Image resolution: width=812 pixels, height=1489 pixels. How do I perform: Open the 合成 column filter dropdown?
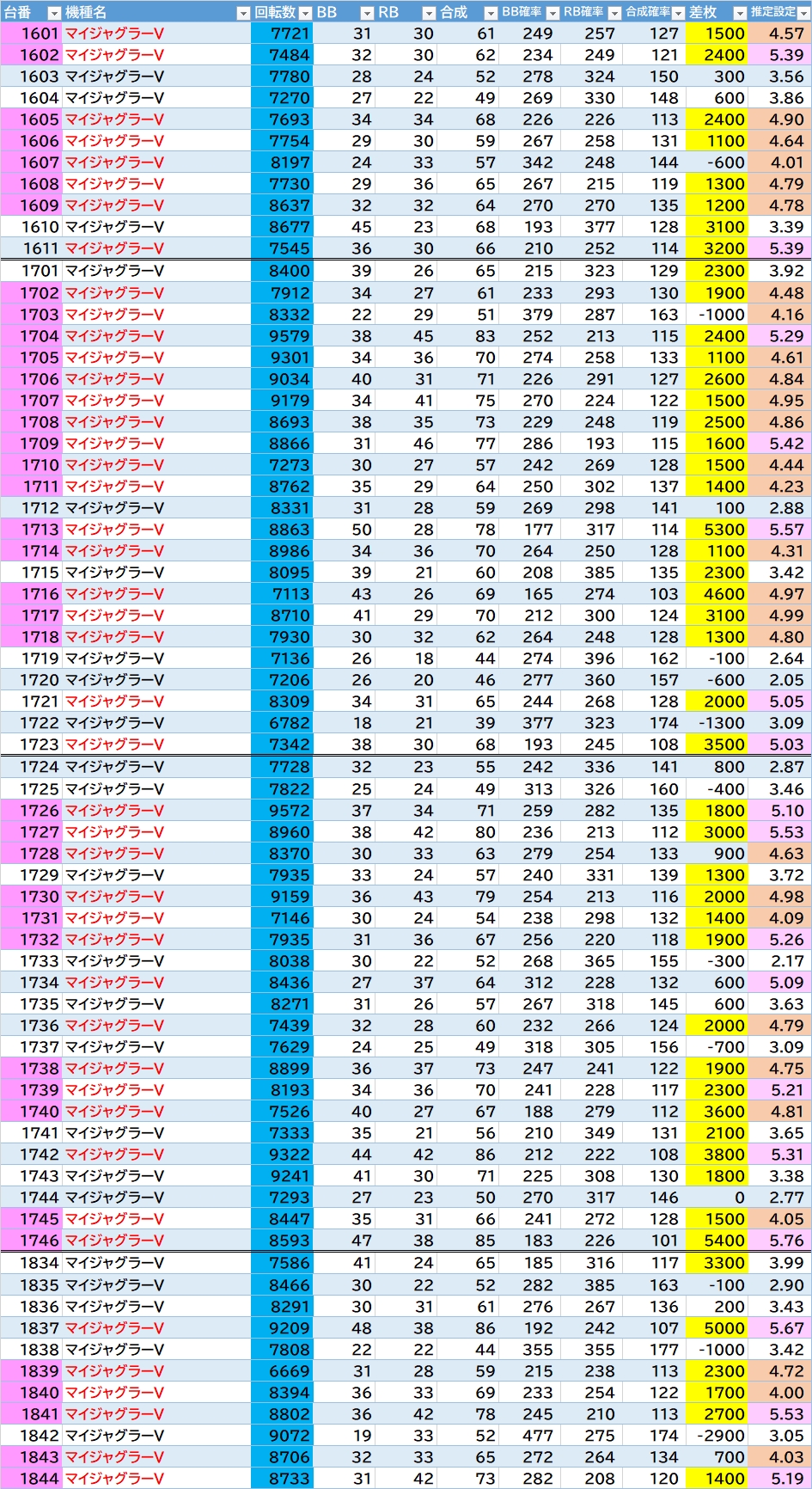pos(491,13)
